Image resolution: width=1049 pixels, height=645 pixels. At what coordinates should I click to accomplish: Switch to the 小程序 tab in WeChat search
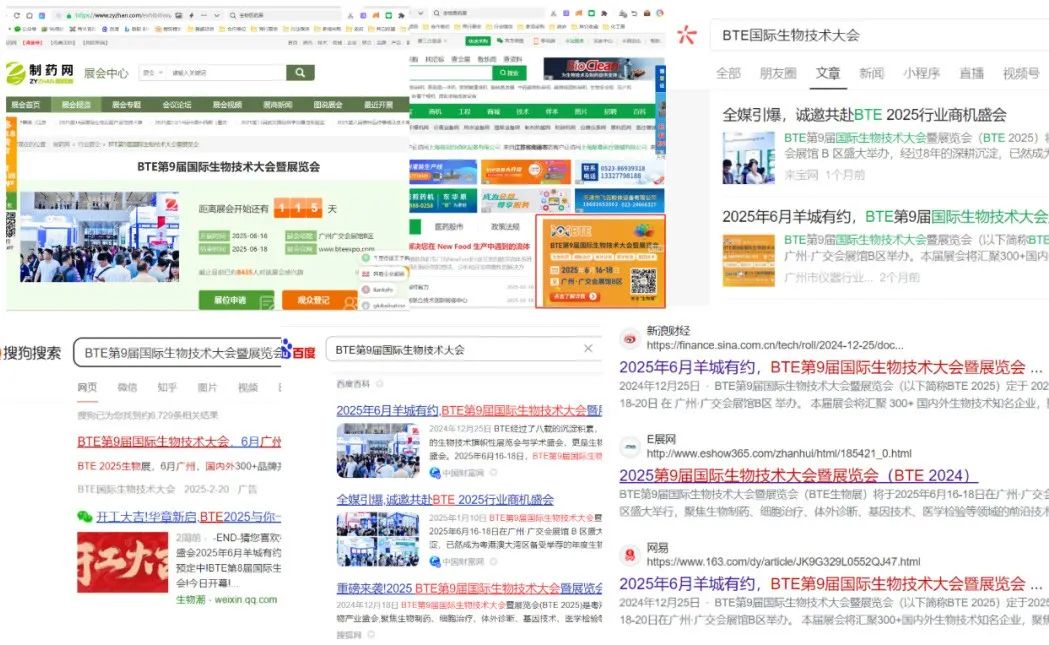coord(921,73)
